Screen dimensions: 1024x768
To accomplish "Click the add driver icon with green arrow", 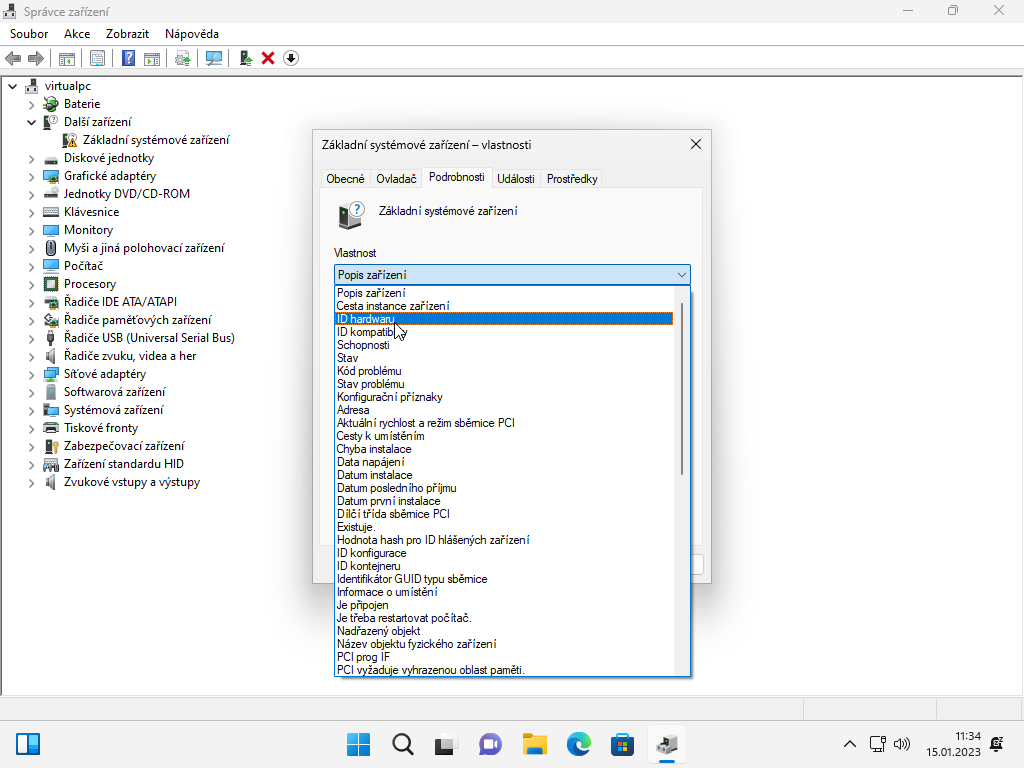I will tap(245, 58).
